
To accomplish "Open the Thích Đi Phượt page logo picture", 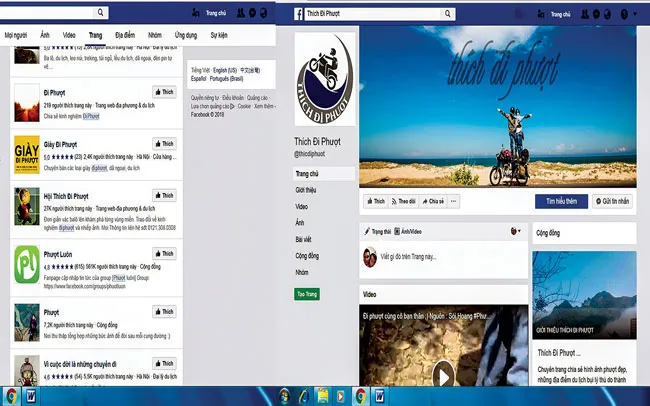I will click(x=325, y=79).
